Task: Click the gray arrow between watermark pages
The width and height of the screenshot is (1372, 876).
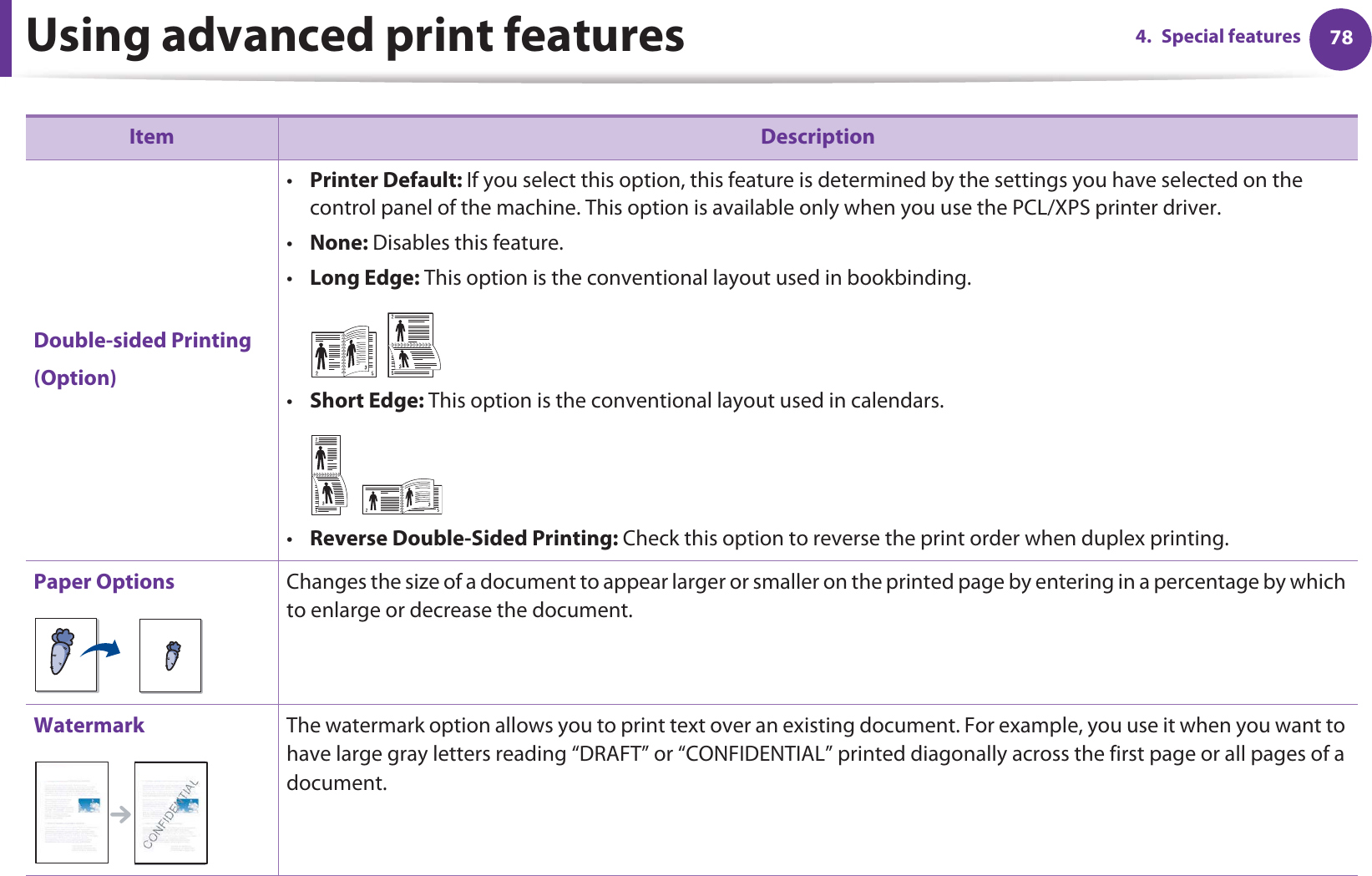Action: 121,814
